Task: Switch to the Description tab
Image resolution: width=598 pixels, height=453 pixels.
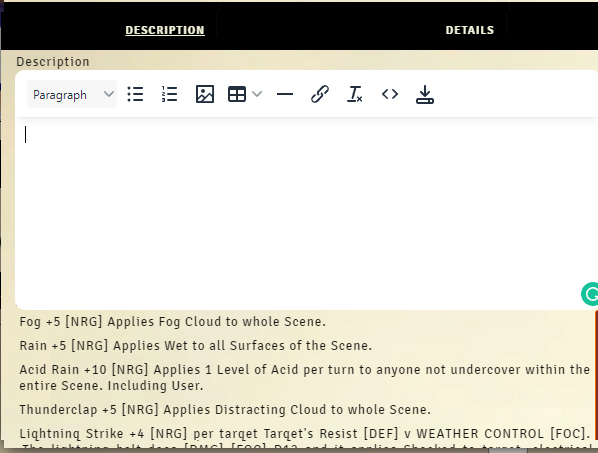Action: coord(165,30)
